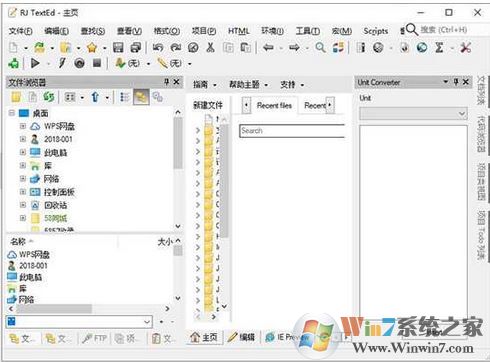Open the 支持 dropdown

292,85
